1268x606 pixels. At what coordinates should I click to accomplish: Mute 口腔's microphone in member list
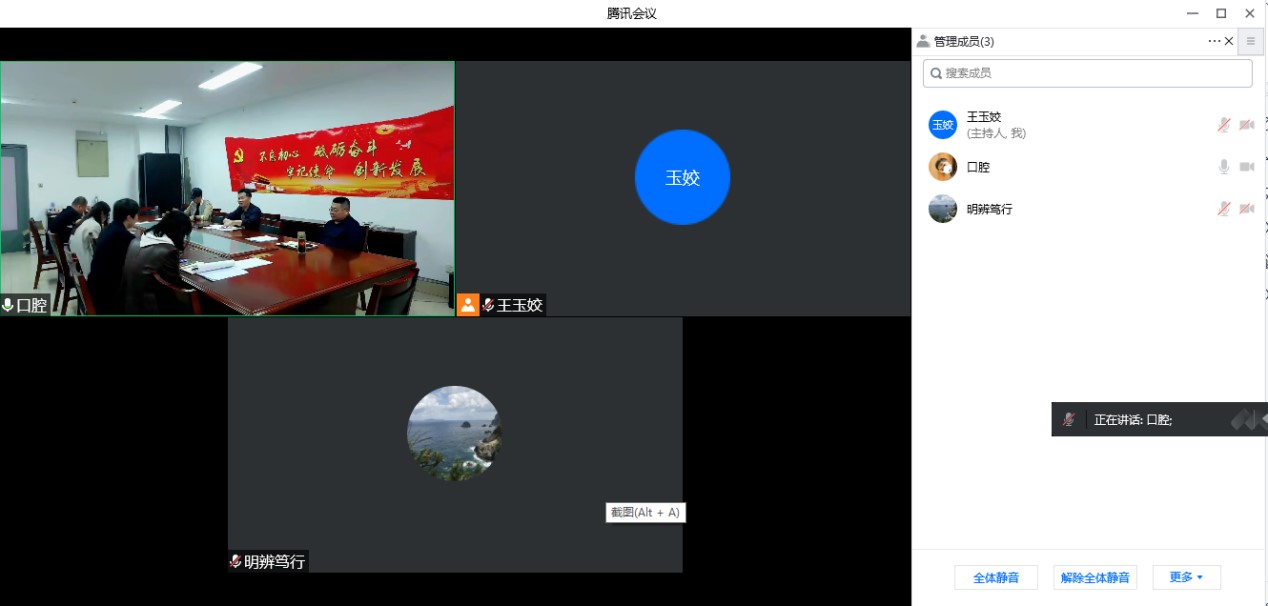pos(1223,167)
